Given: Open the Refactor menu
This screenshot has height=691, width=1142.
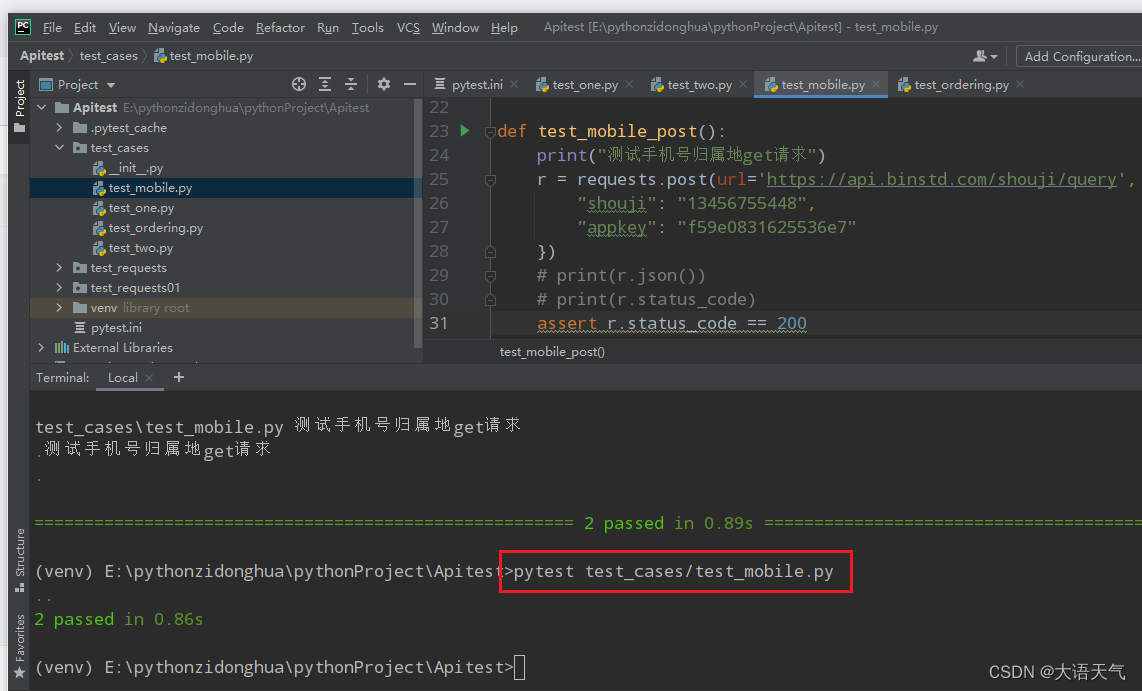Looking at the screenshot, I should click(x=280, y=28).
